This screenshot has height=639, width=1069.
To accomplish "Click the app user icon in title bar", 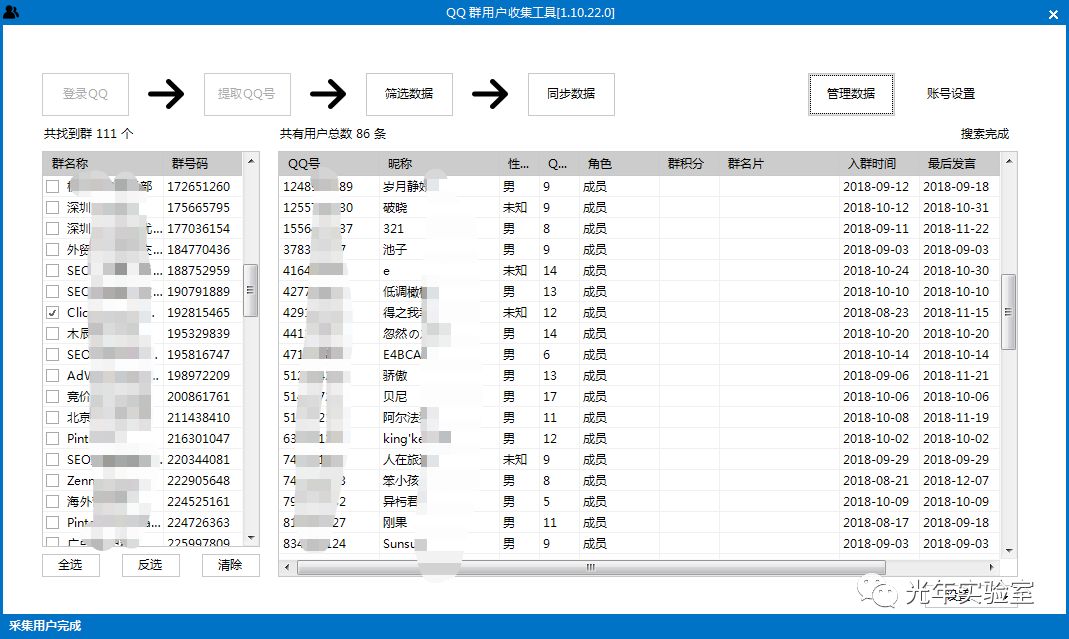I will (x=11, y=12).
